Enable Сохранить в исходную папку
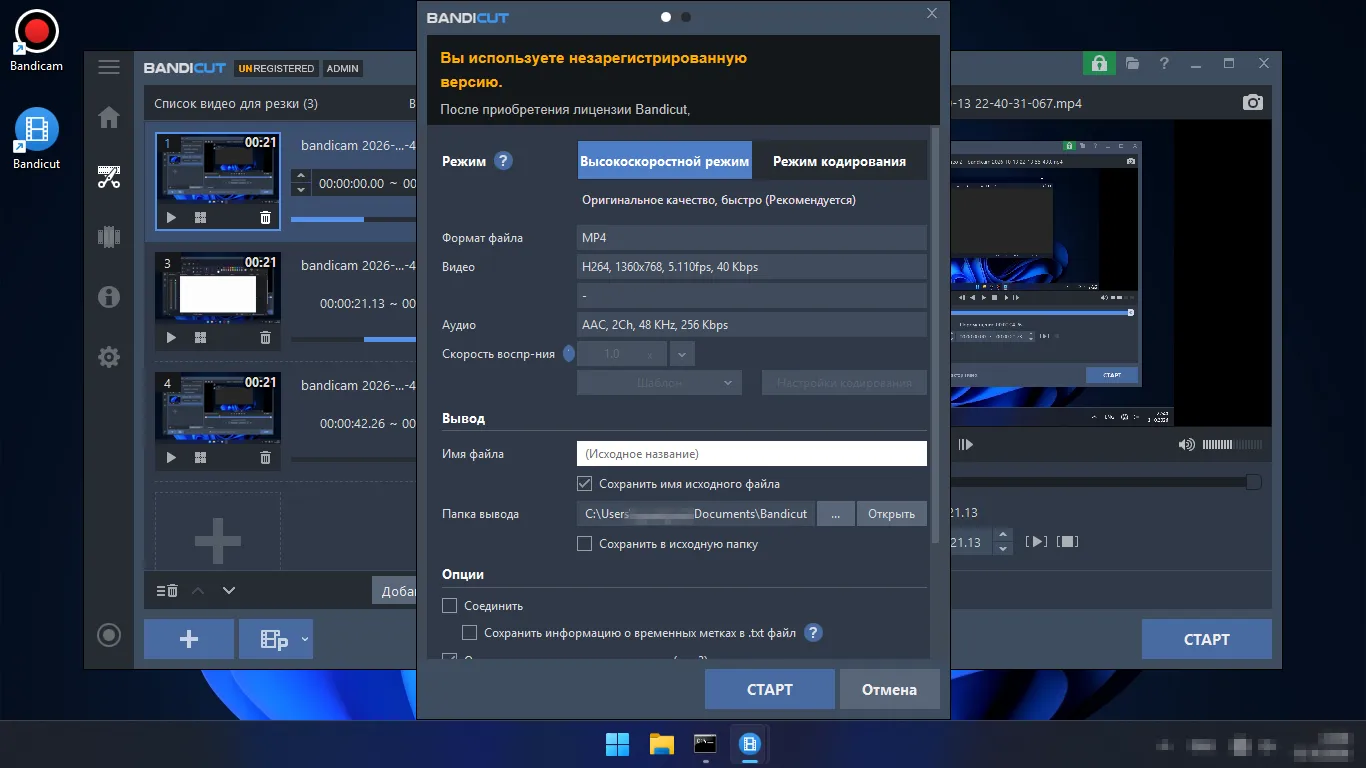Viewport: 1366px width, 768px height. [585, 544]
